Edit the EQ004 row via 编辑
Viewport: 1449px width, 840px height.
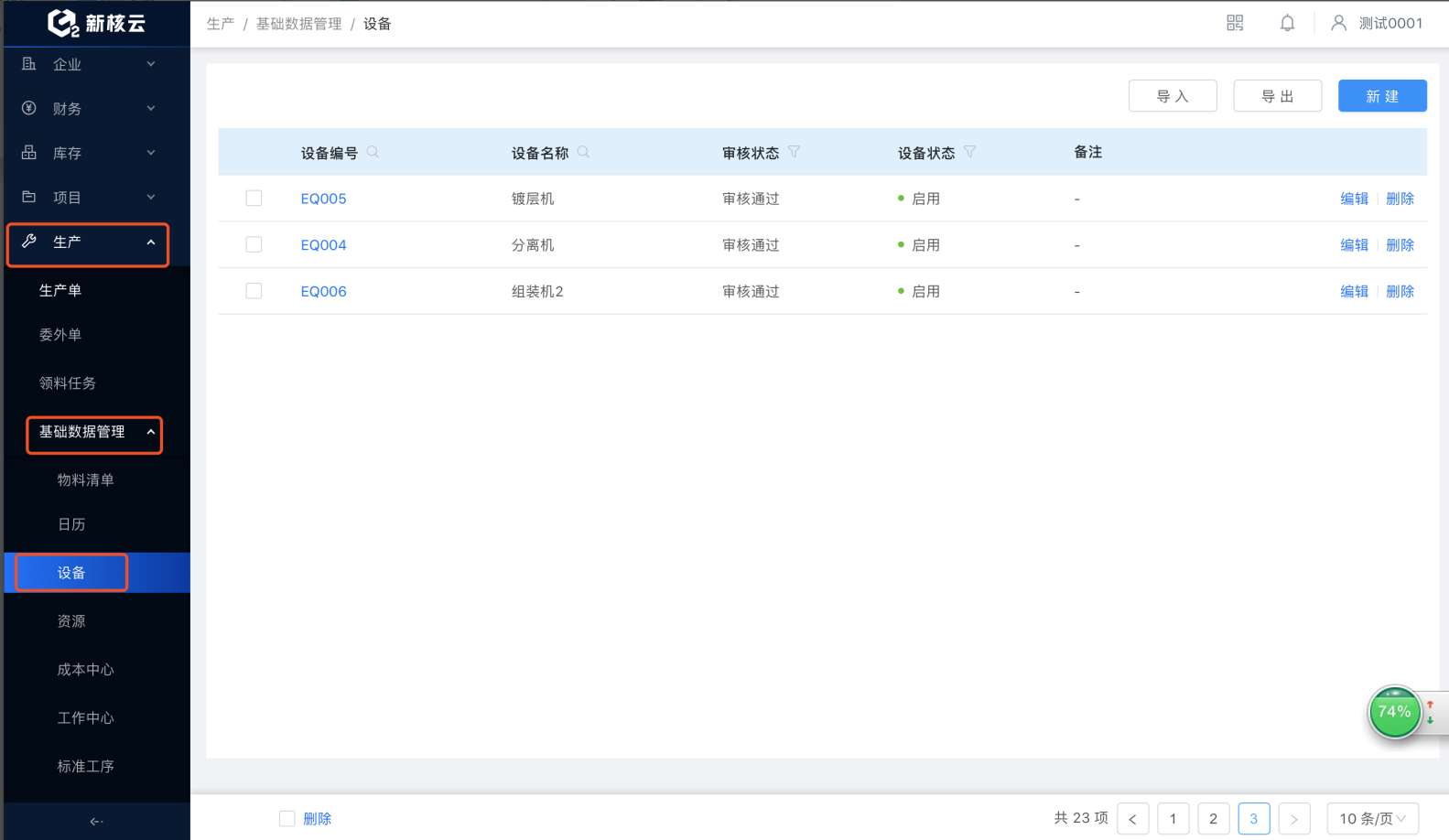coord(1354,245)
